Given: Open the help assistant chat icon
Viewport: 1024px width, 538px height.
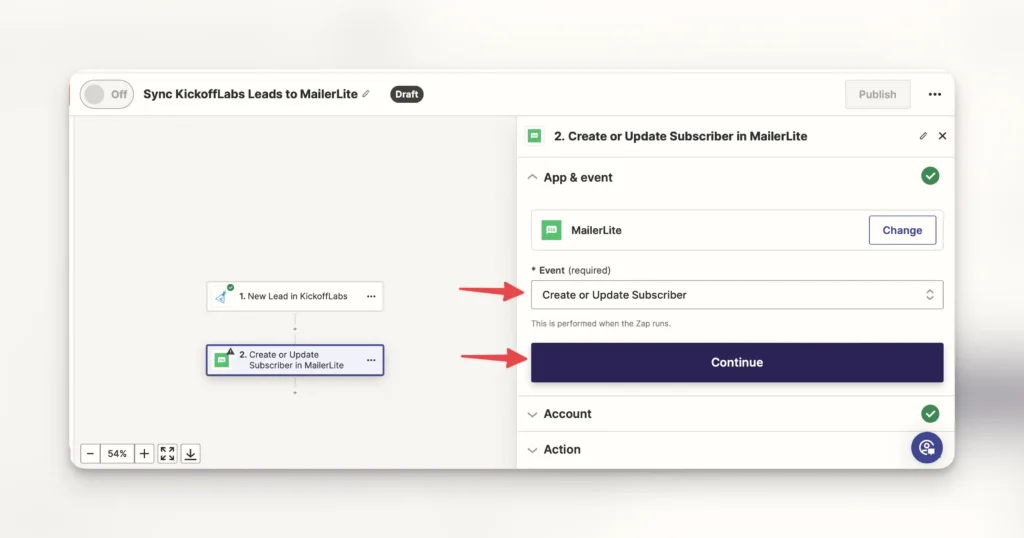Looking at the screenshot, I should pos(927,448).
